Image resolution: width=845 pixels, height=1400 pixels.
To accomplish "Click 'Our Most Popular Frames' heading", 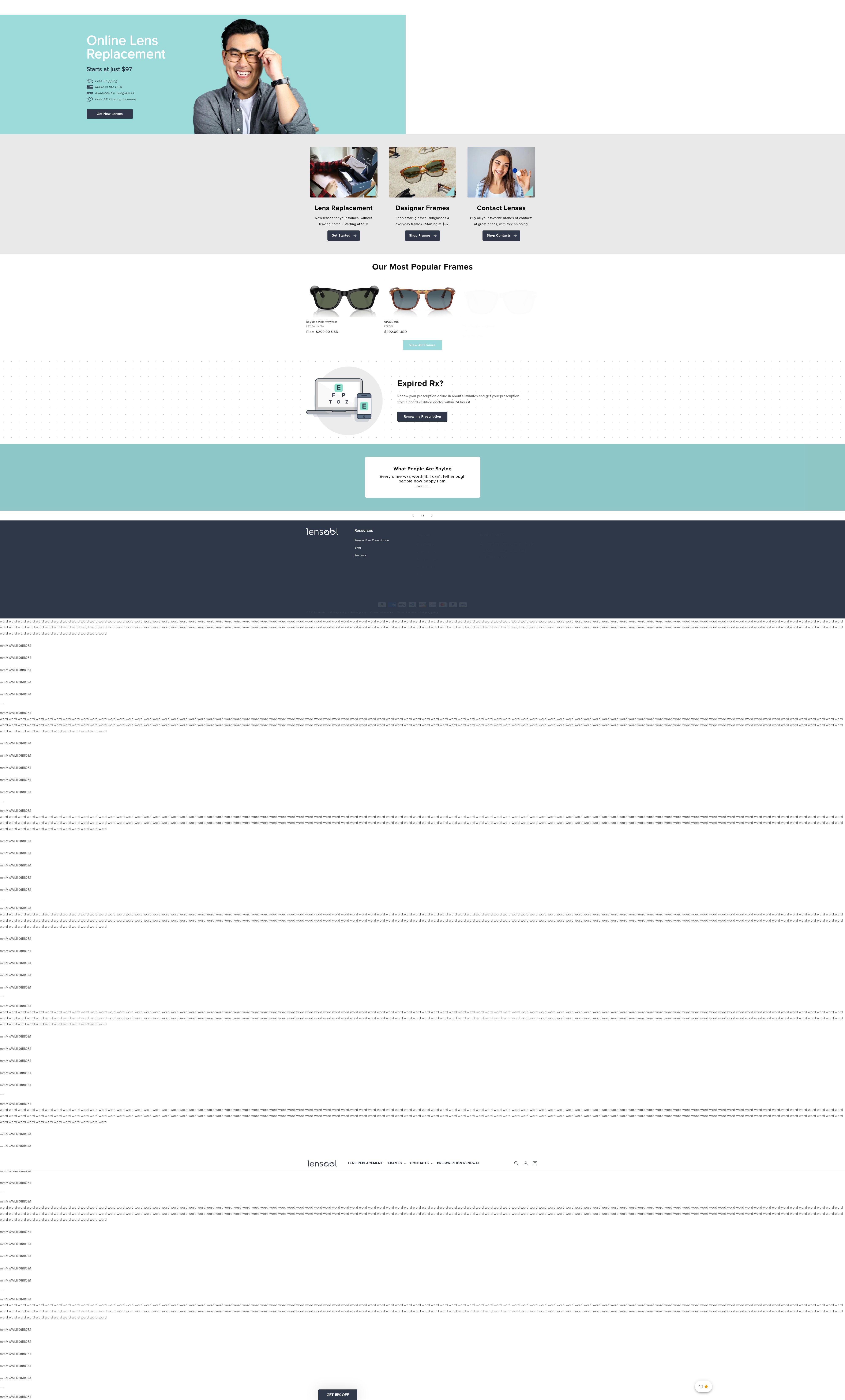I will 422,267.
